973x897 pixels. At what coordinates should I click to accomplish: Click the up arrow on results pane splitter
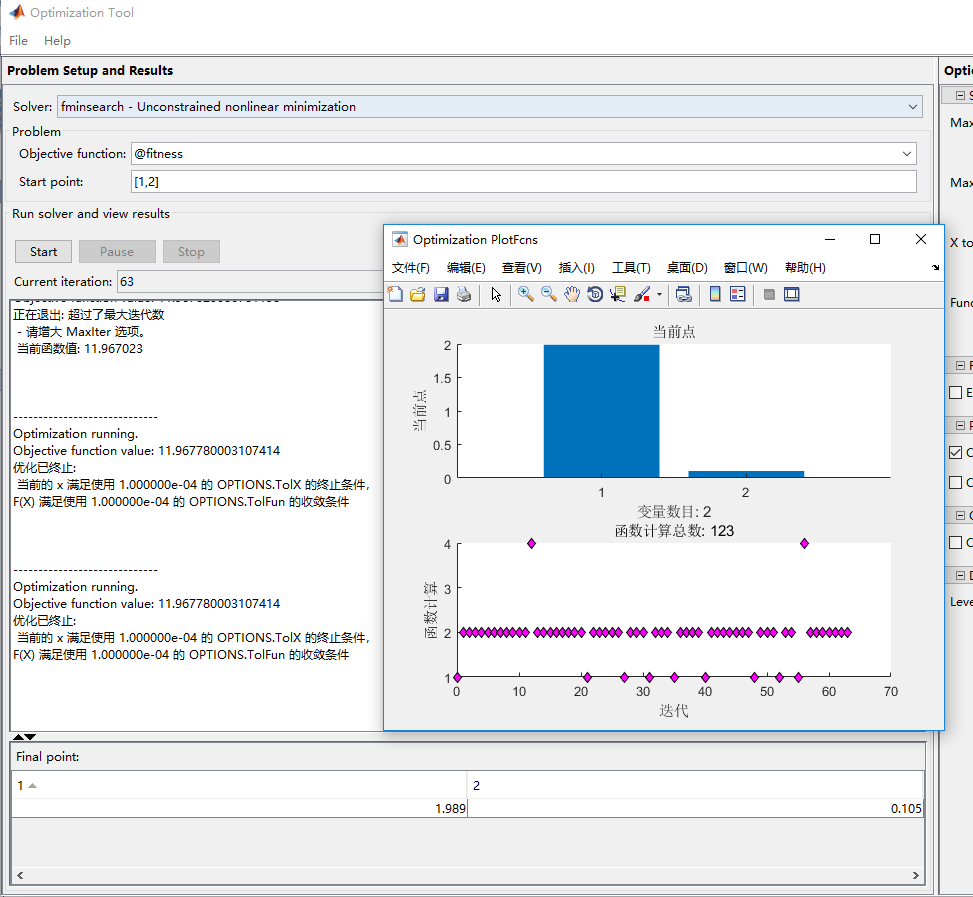coord(18,737)
